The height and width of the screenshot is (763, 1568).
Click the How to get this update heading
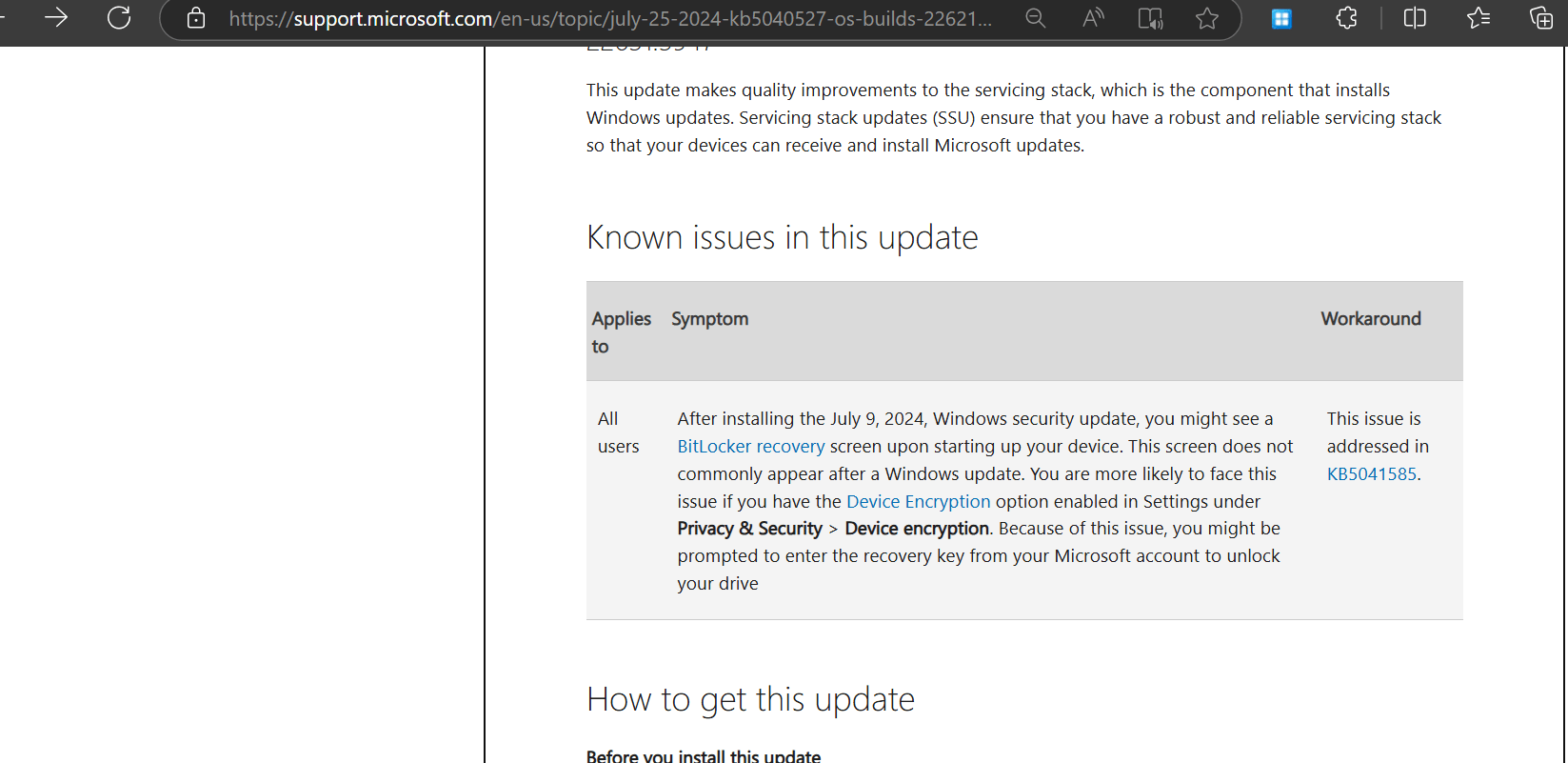pyautogui.click(x=750, y=699)
